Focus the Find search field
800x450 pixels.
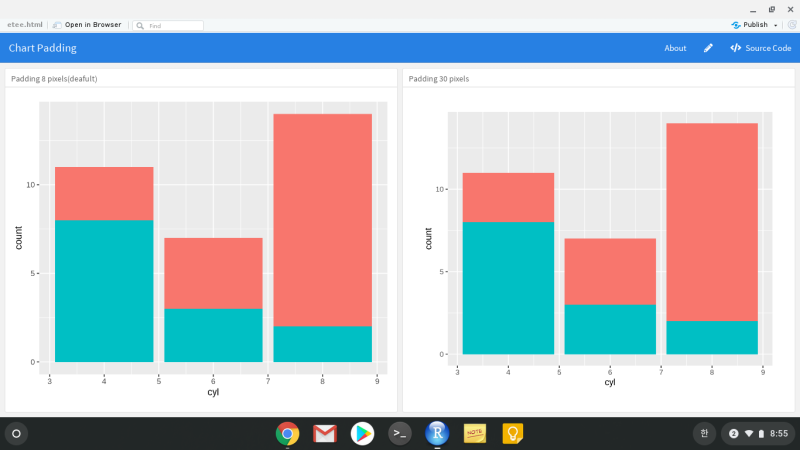click(168, 26)
